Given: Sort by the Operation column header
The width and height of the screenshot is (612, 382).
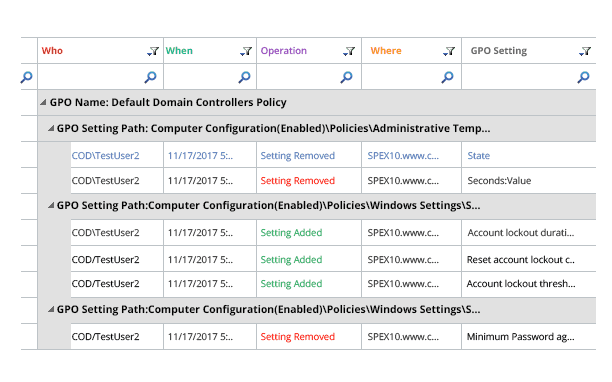Looking at the screenshot, I should [284, 51].
